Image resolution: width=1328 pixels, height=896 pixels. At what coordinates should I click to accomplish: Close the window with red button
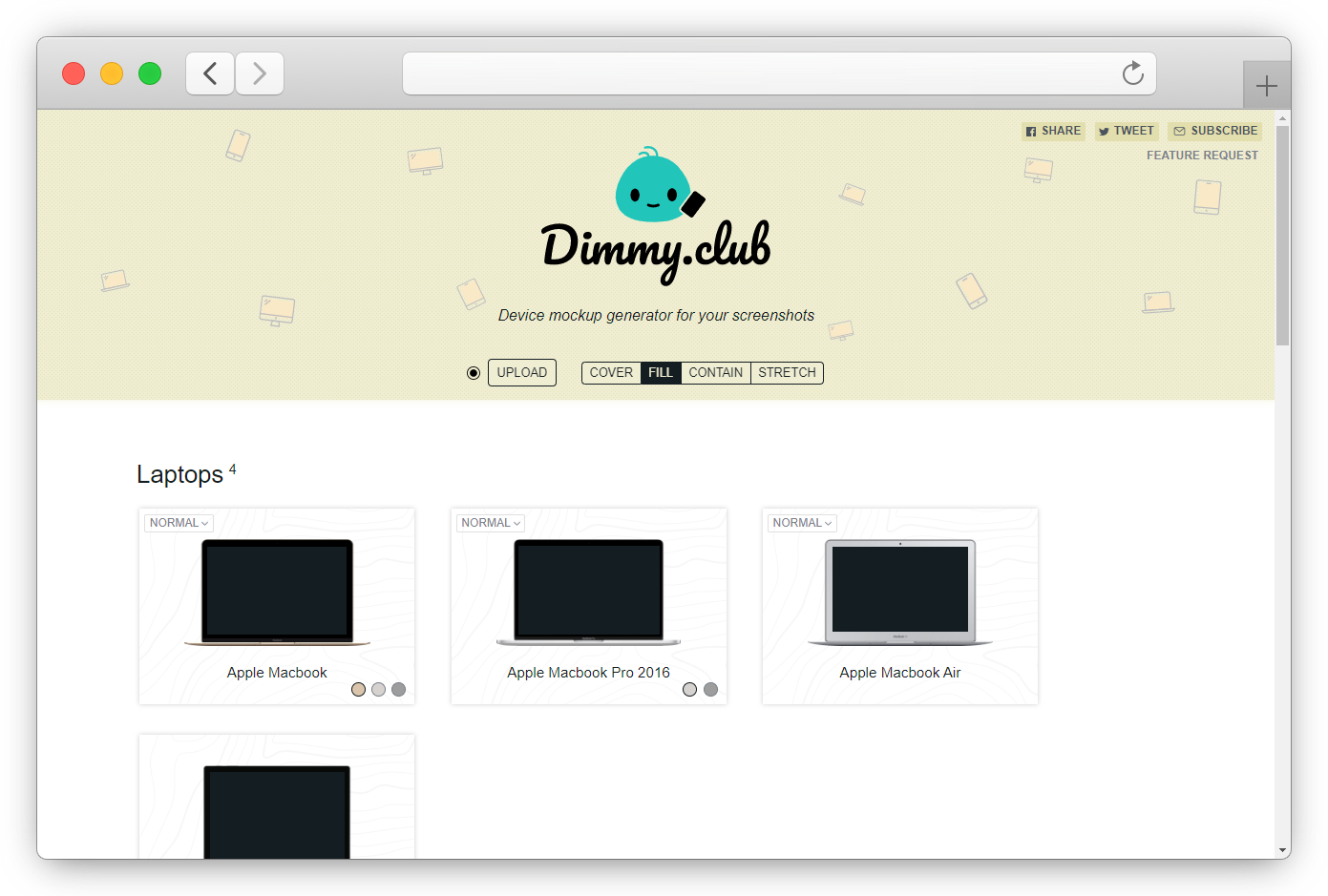[x=74, y=73]
